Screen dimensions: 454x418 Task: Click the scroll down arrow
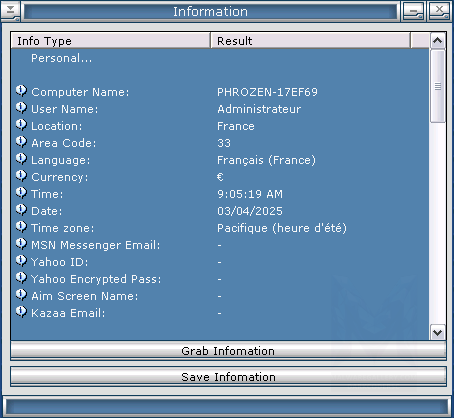point(437,332)
